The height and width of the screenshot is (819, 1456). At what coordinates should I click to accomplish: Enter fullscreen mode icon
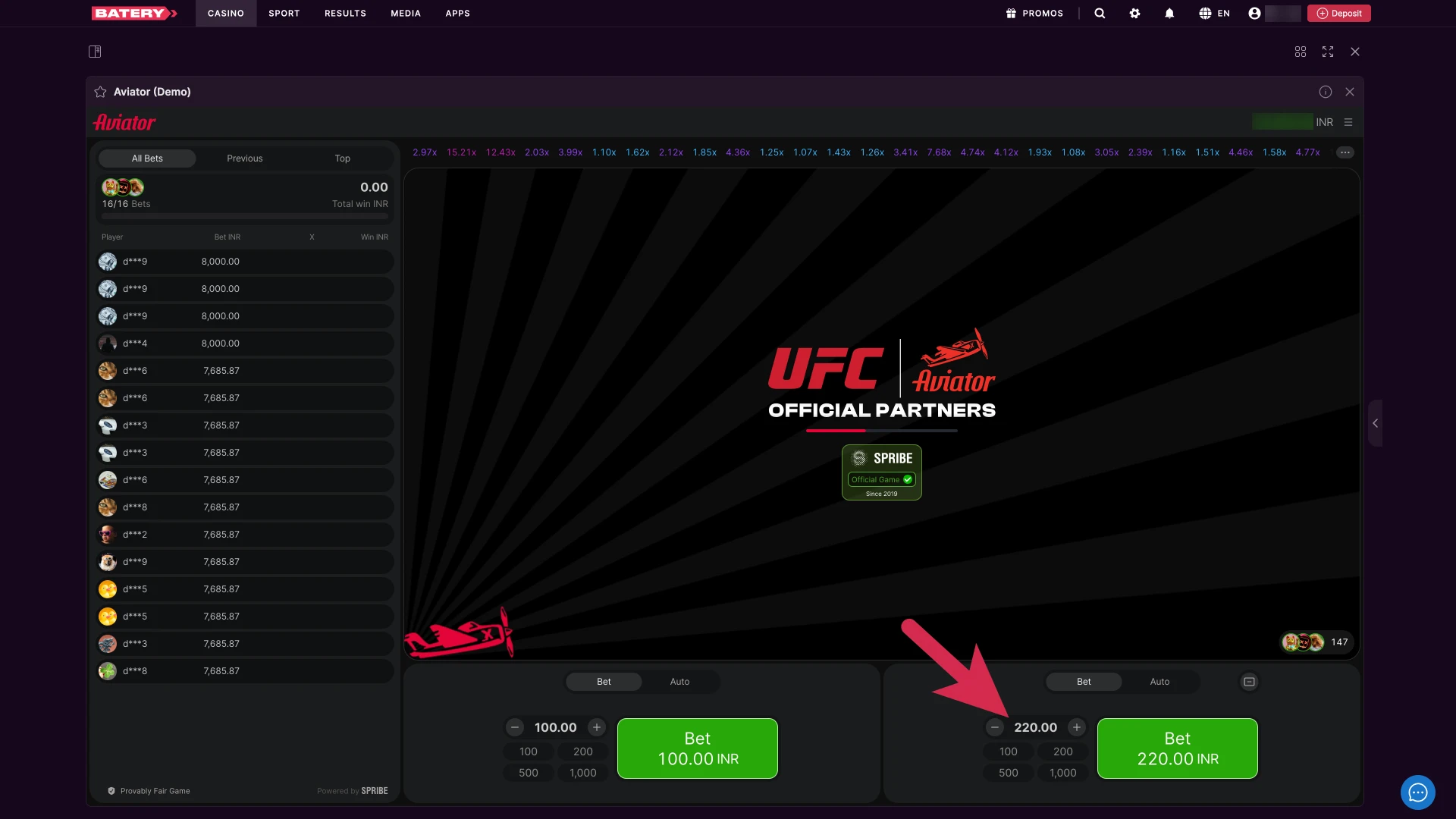click(x=1328, y=52)
